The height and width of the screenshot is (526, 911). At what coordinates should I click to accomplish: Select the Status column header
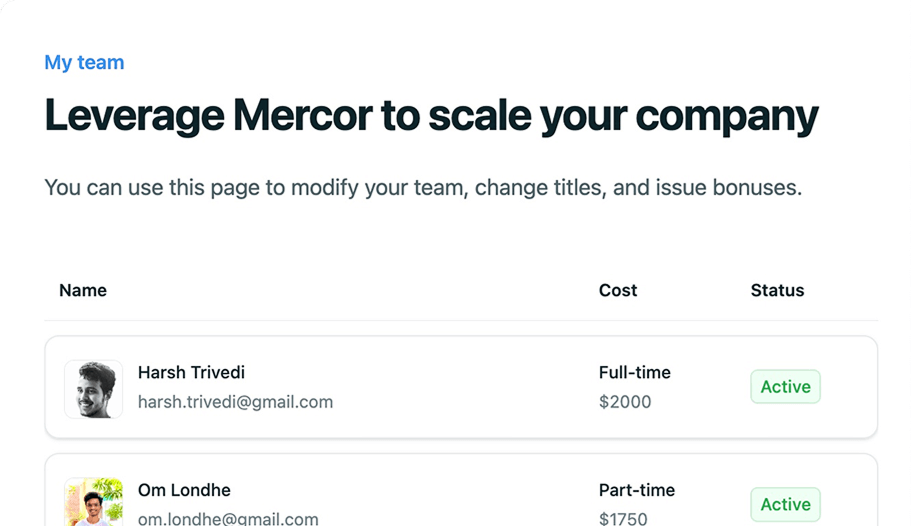tap(777, 290)
